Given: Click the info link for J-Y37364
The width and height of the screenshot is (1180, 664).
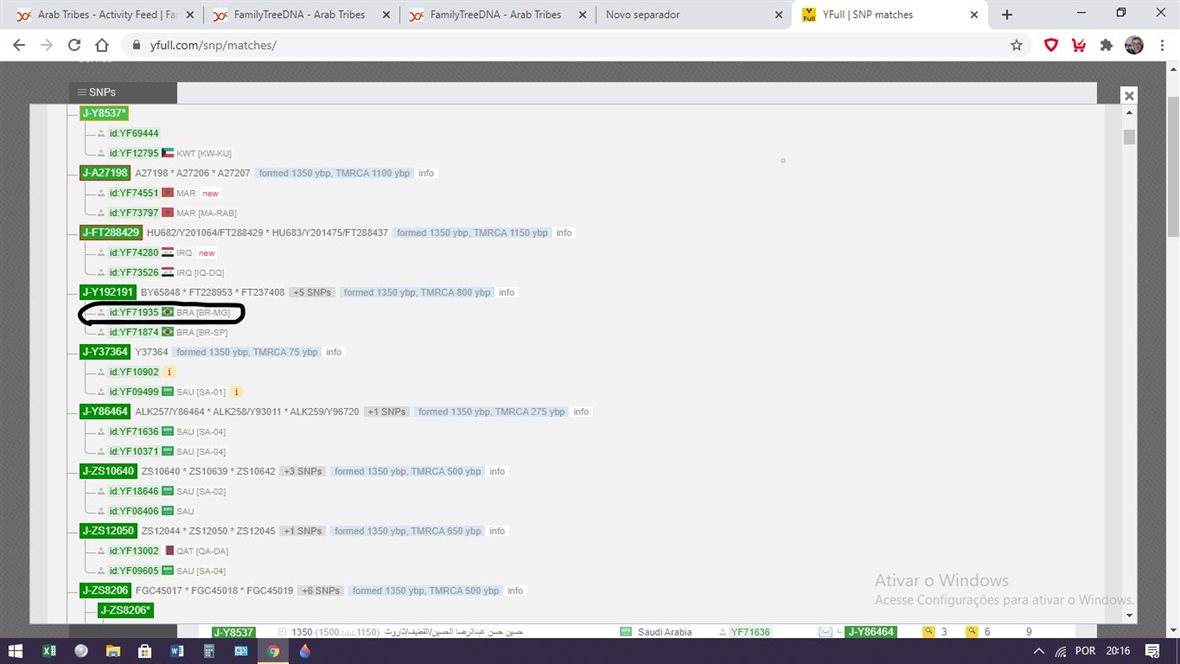Looking at the screenshot, I should click(x=334, y=352).
